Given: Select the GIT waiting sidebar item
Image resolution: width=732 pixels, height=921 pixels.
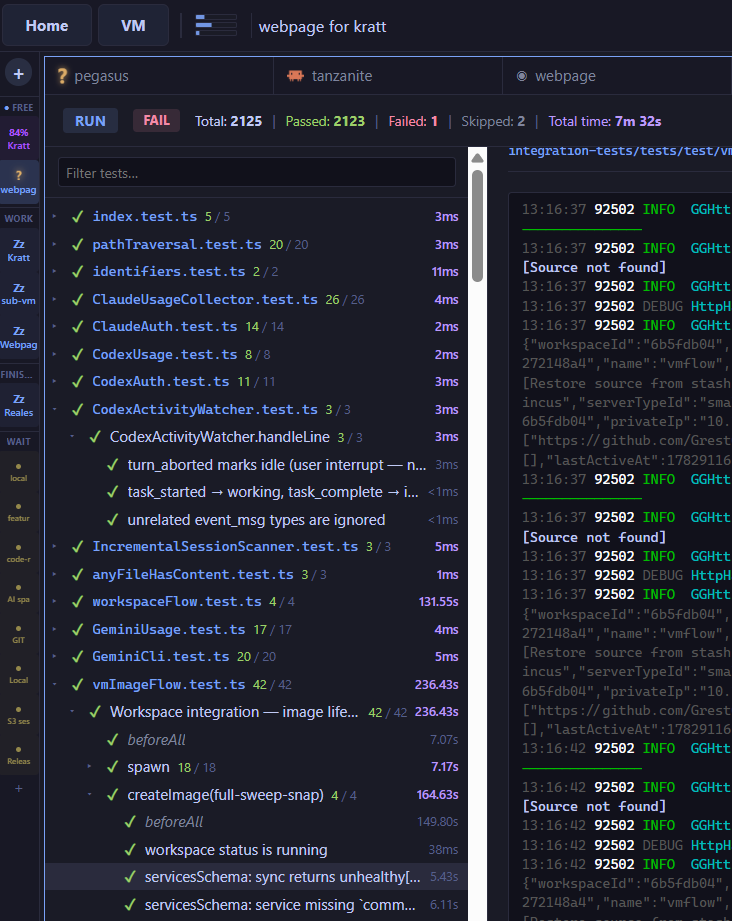Looking at the screenshot, I should click(x=19, y=634).
